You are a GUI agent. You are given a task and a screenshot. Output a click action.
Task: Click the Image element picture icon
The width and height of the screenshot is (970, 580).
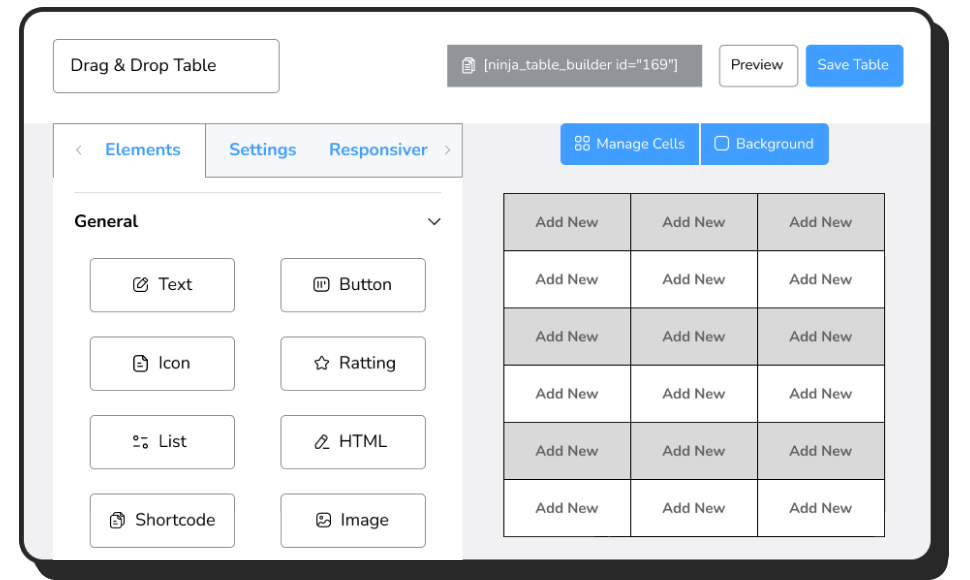point(323,520)
